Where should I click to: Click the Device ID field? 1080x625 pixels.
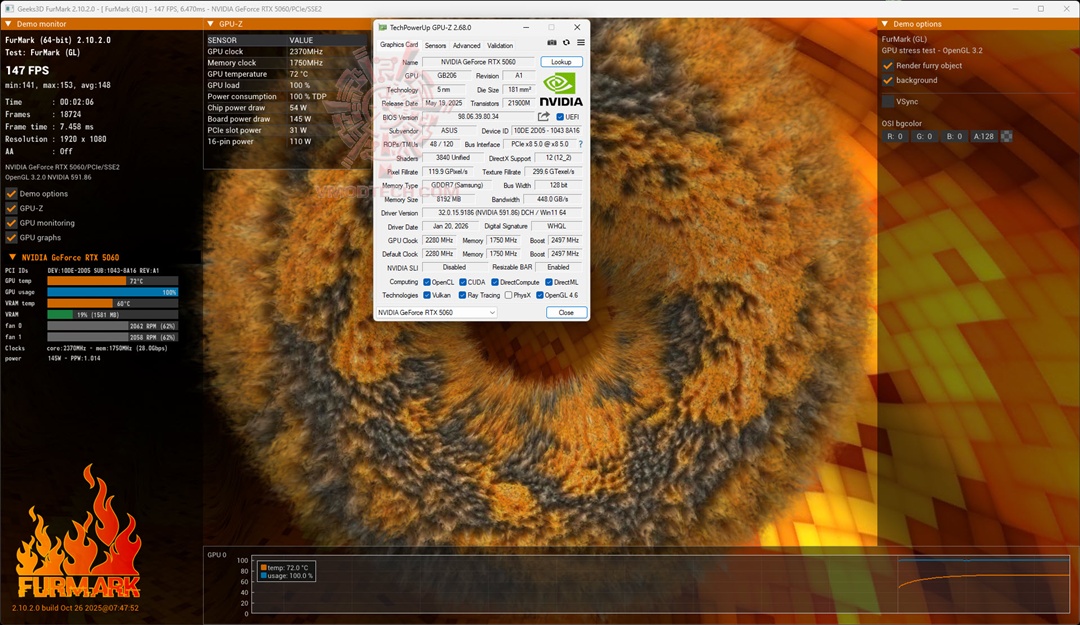coord(546,130)
